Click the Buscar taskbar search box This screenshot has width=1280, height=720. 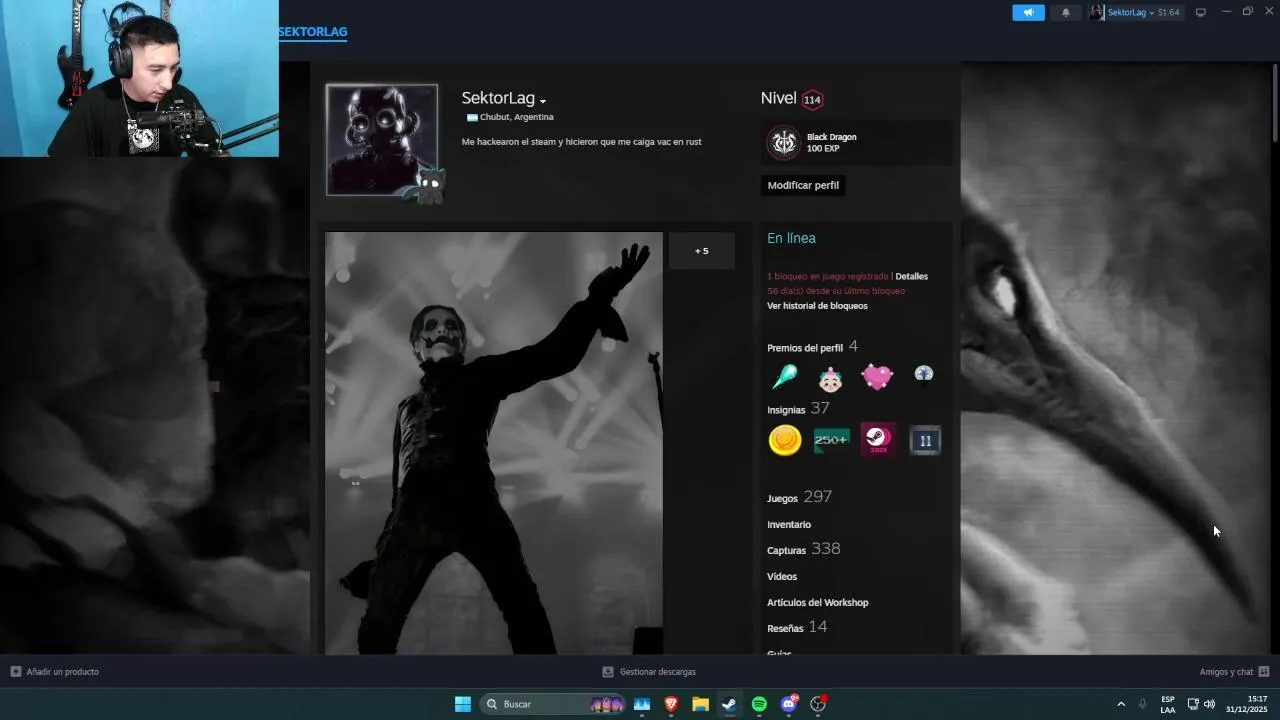pos(553,704)
